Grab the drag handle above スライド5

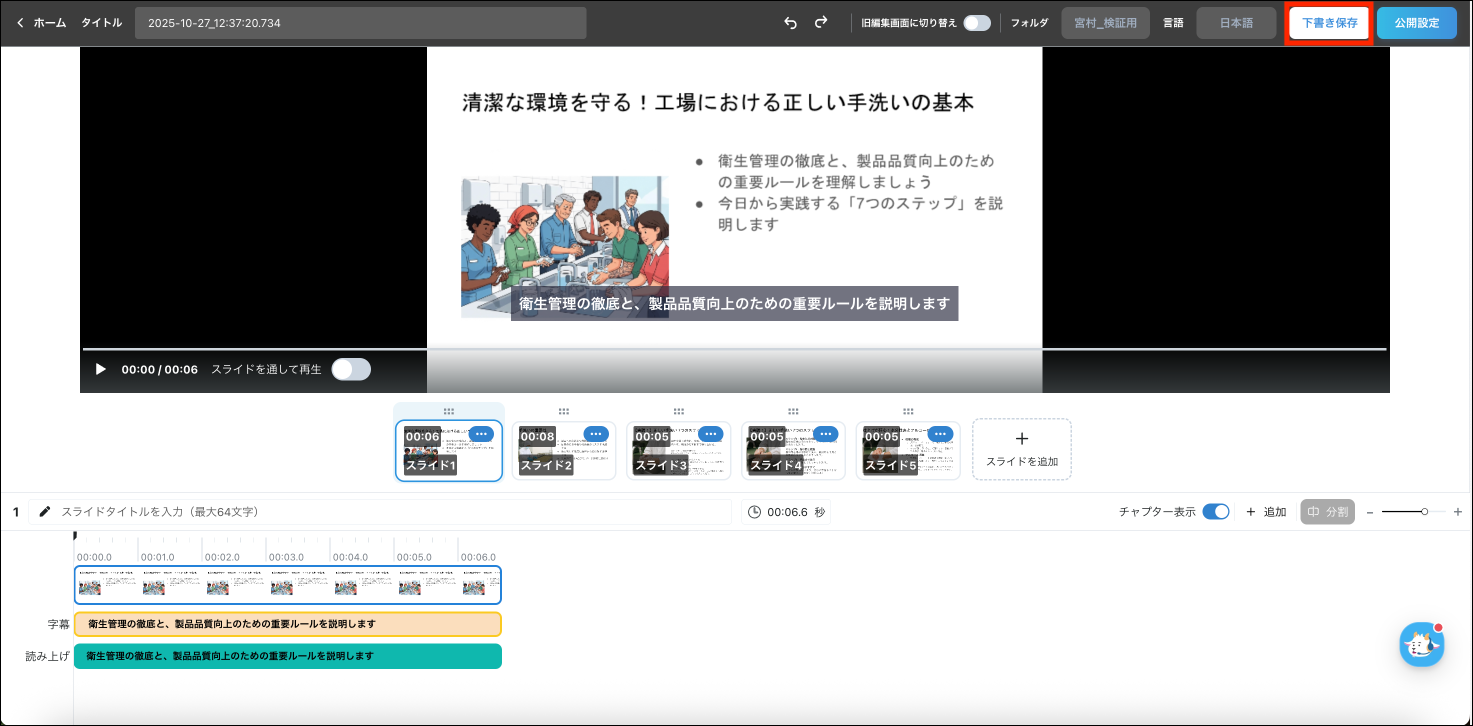point(908,411)
